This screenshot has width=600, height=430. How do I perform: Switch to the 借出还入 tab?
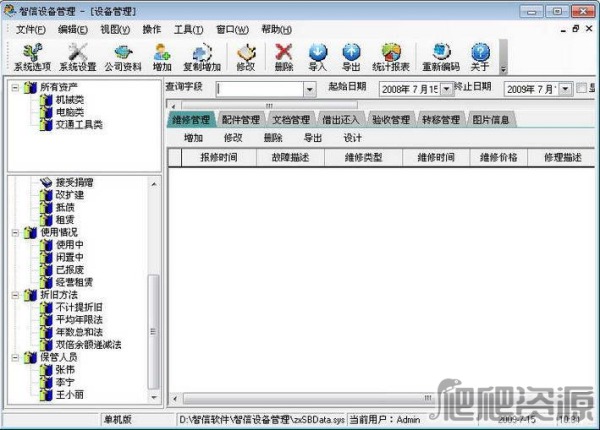[341, 120]
